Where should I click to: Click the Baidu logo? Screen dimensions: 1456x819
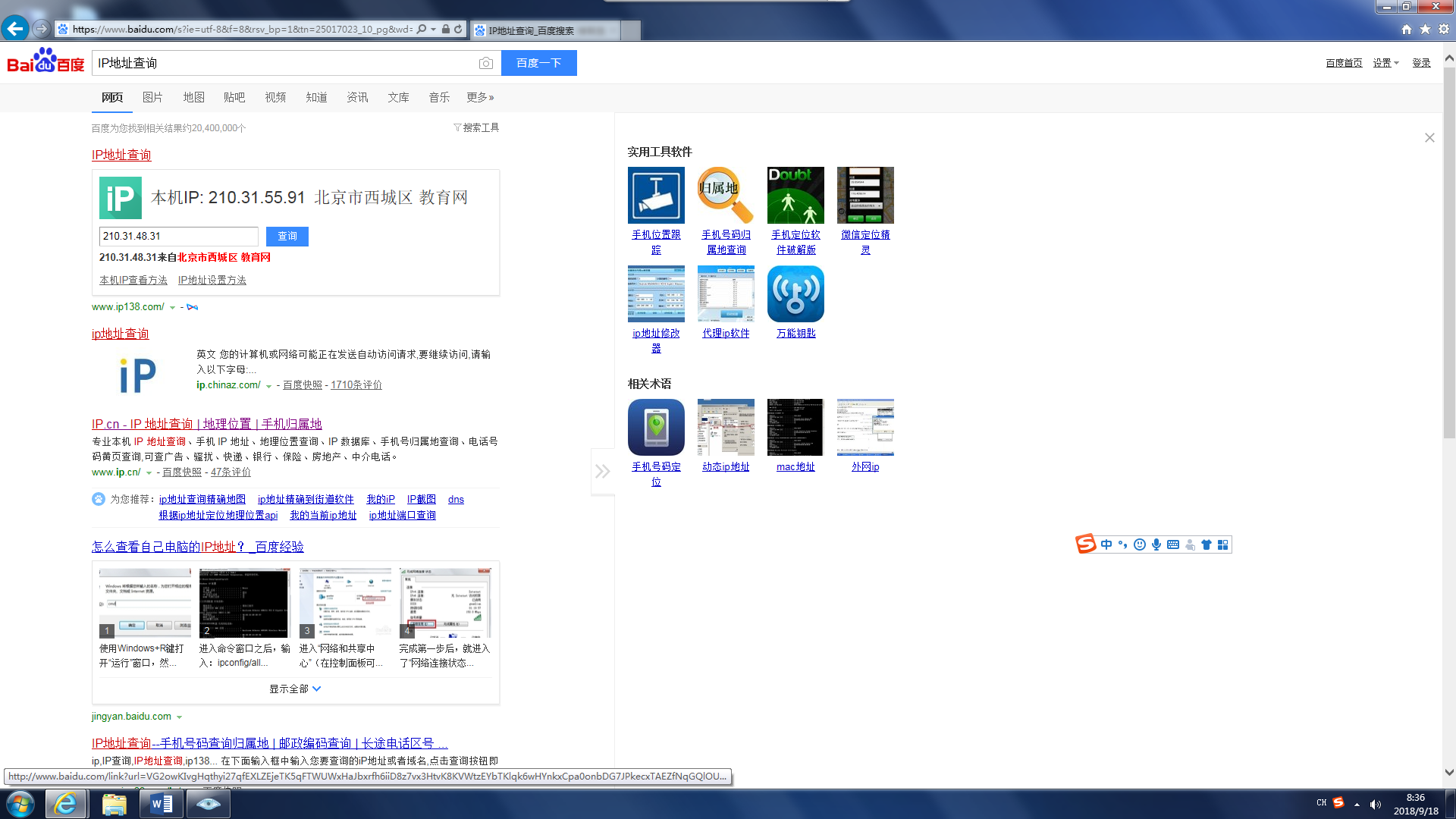coord(45,61)
